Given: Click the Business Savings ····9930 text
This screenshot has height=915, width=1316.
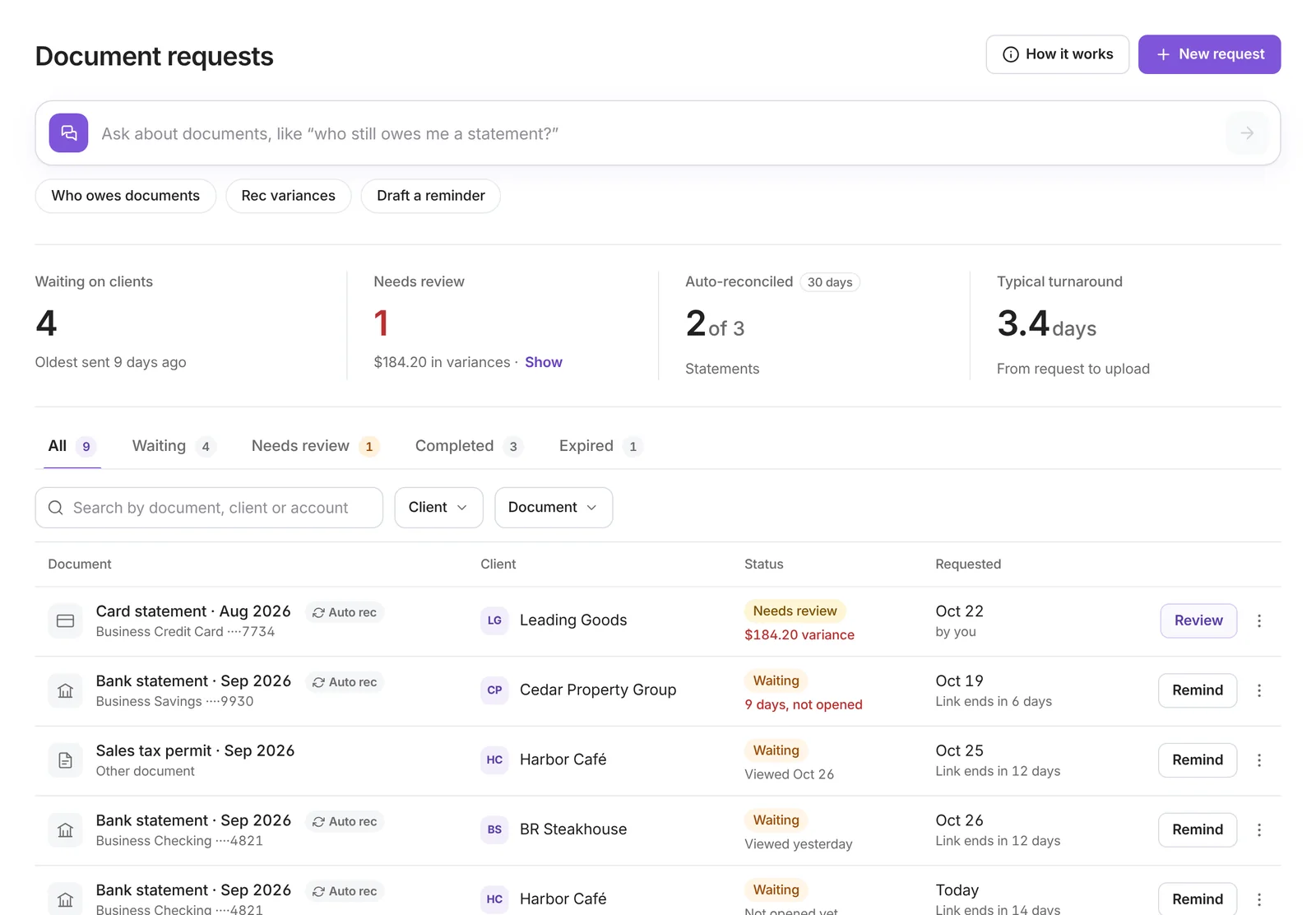Looking at the screenshot, I should click(x=174, y=702).
